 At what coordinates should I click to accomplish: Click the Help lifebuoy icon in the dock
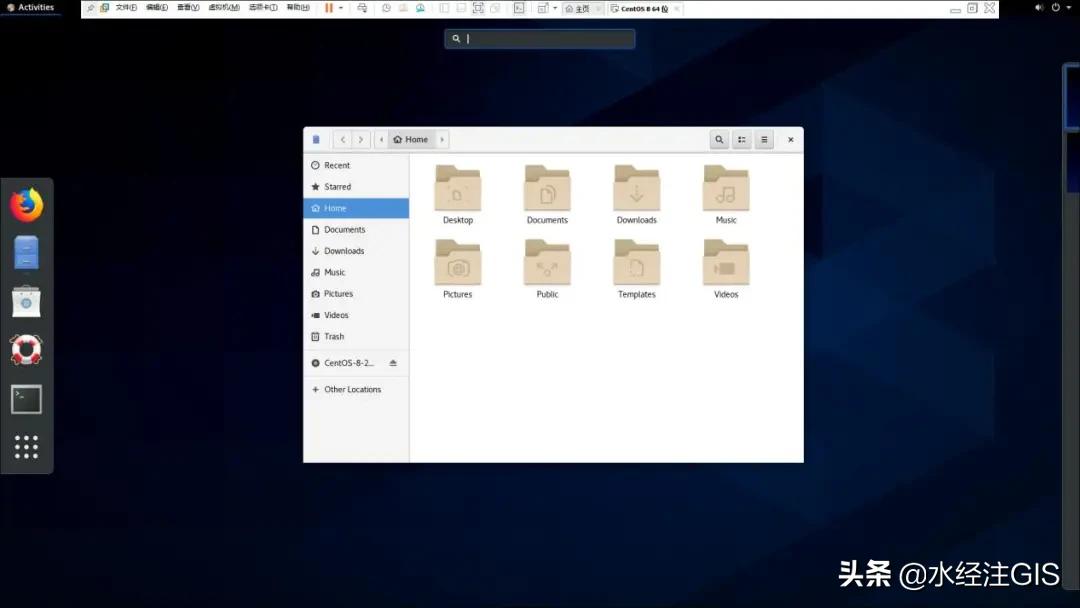(x=26, y=350)
